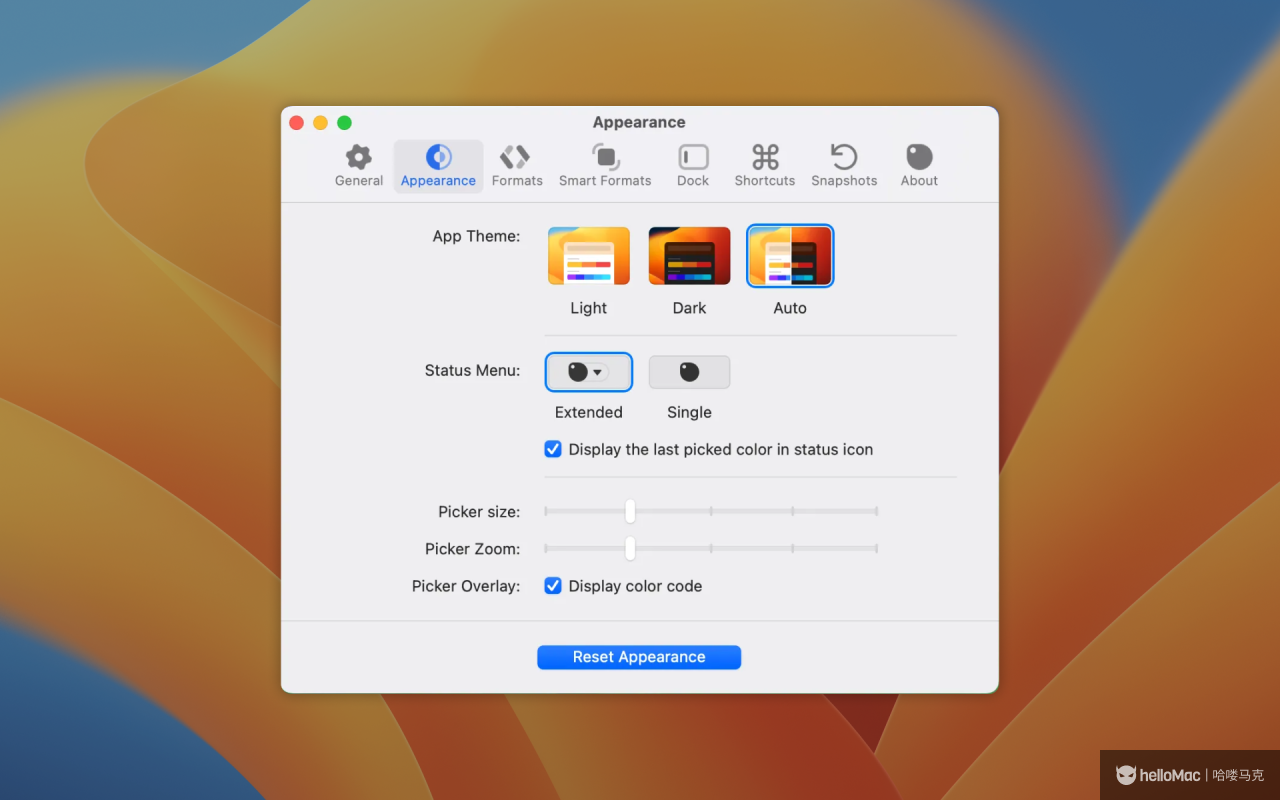The image size is (1280, 800).
Task: Toggle Display the last picked color checkbox
Action: click(553, 449)
